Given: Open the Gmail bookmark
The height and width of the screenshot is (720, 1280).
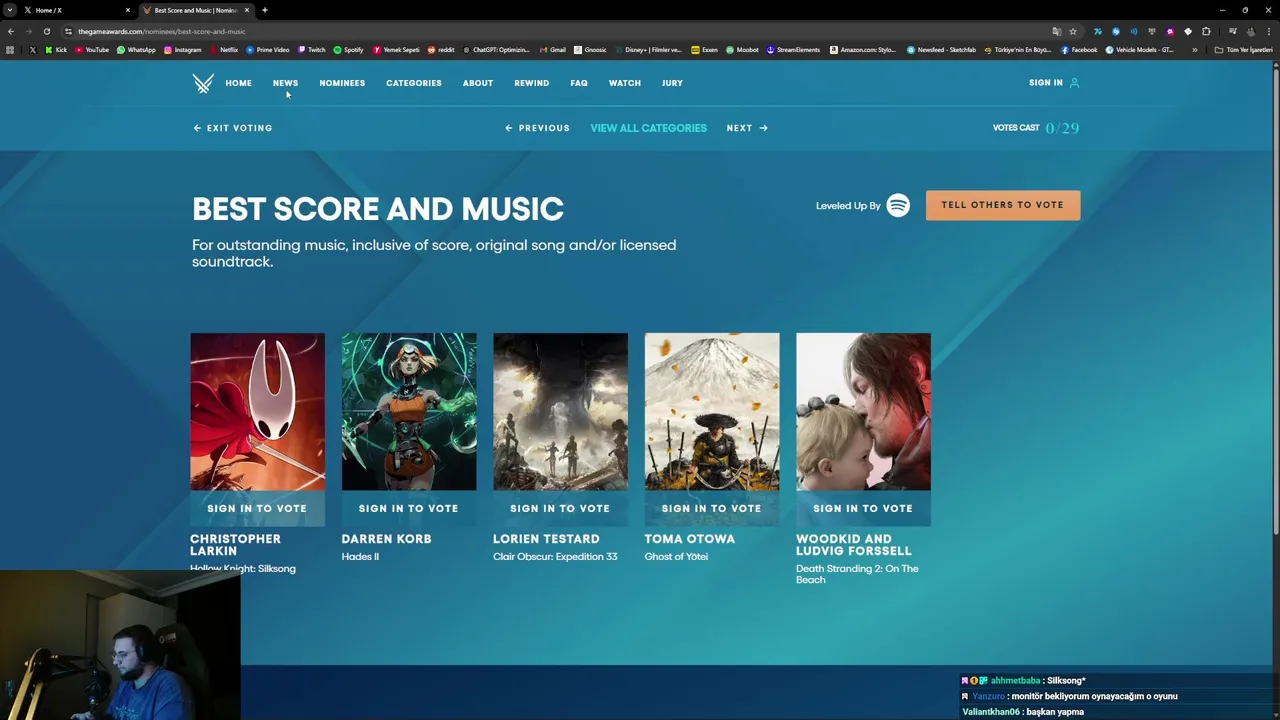Looking at the screenshot, I should [552, 50].
